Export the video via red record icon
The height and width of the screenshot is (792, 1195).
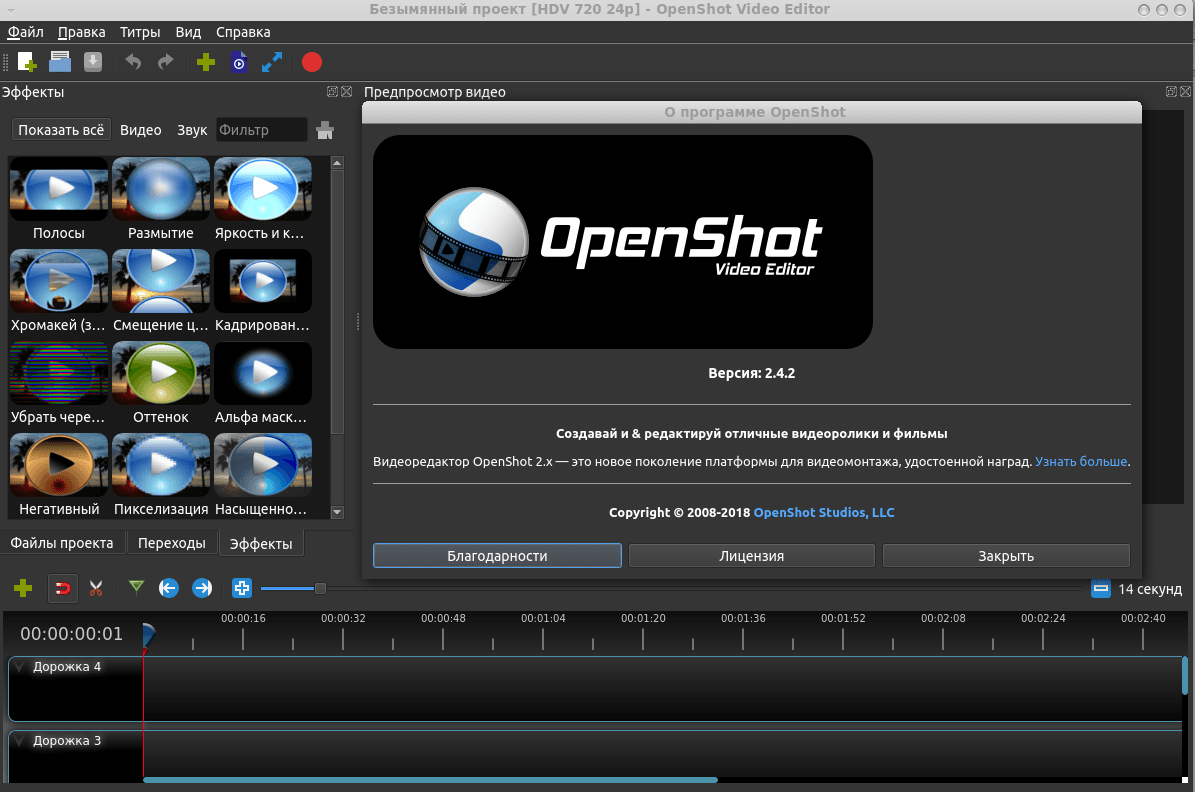311,62
